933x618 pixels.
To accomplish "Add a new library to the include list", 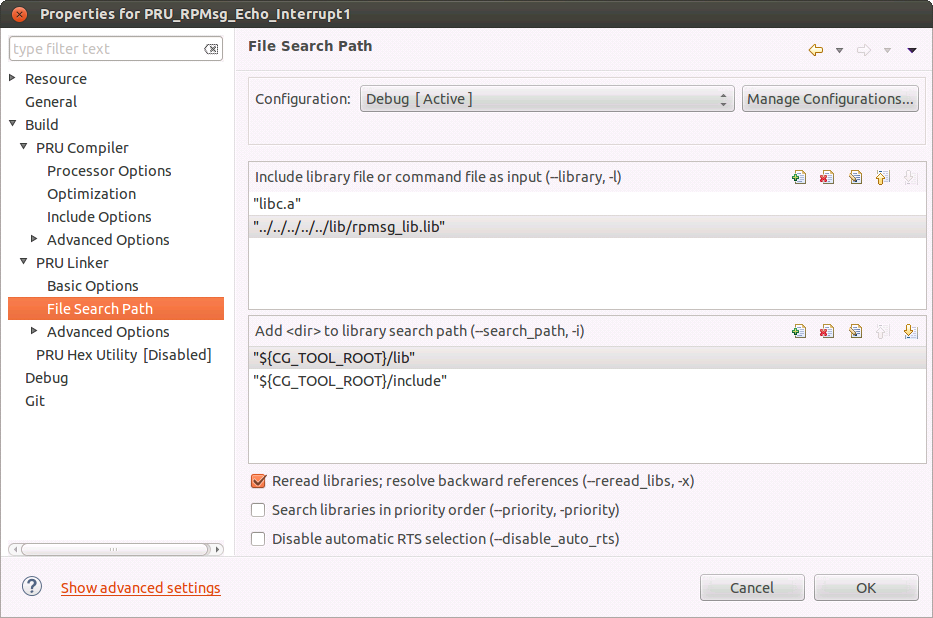I will click(x=798, y=177).
